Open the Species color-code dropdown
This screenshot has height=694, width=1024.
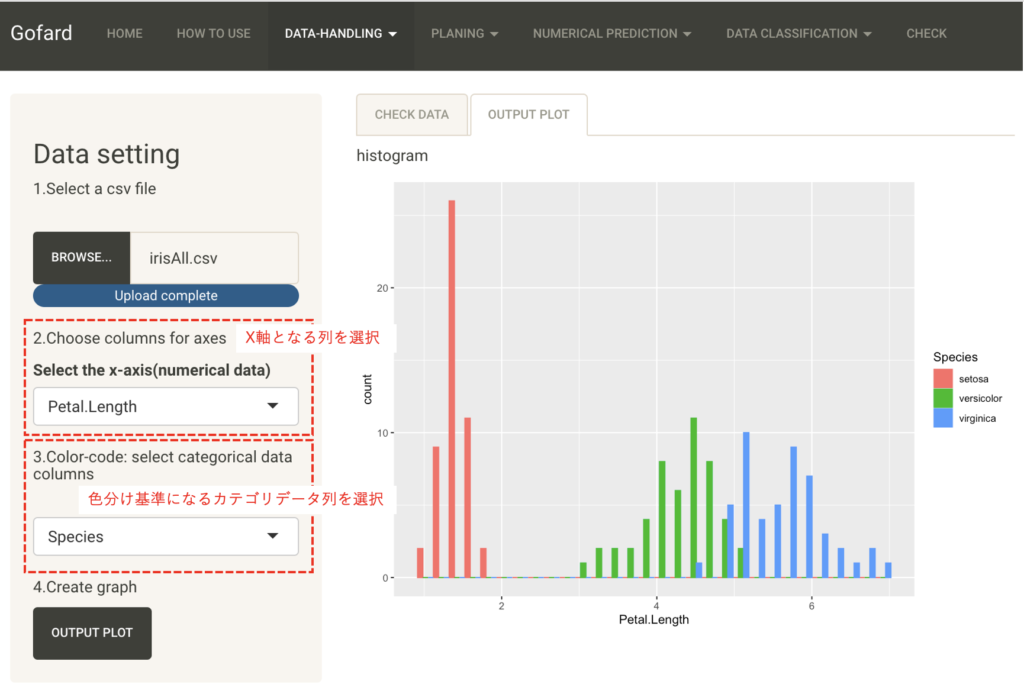click(166, 537)
